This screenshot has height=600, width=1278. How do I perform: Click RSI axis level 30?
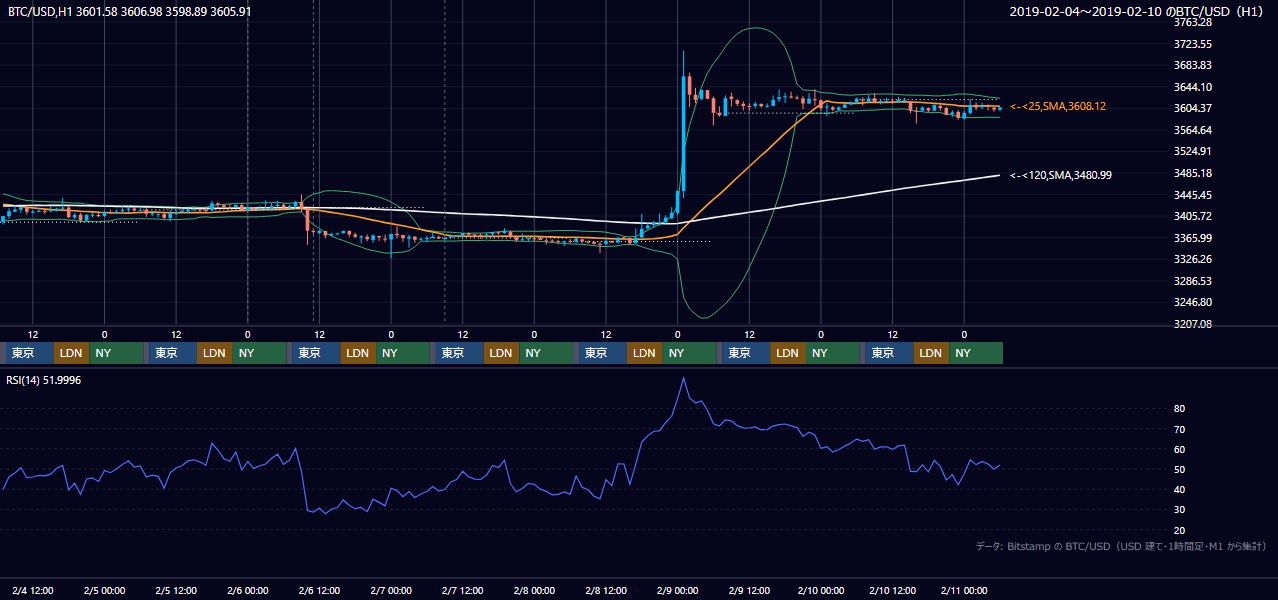[1180, 509]
